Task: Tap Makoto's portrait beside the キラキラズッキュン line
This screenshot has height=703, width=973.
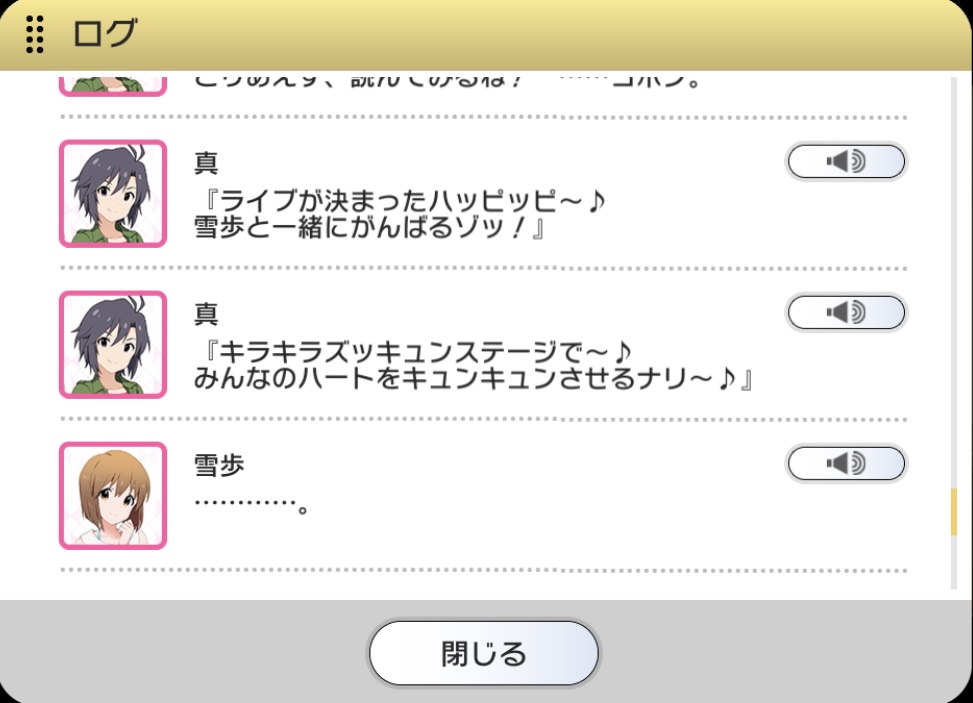Action: (113, 344)
